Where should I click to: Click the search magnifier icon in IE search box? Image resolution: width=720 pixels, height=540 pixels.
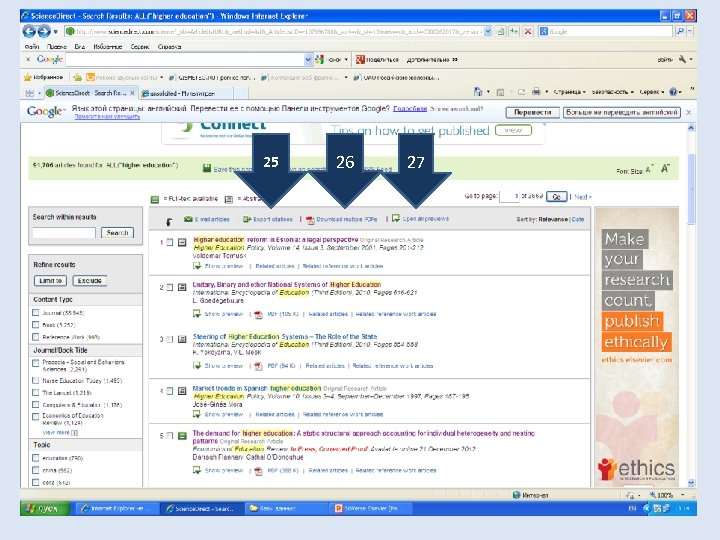[680, 31]
